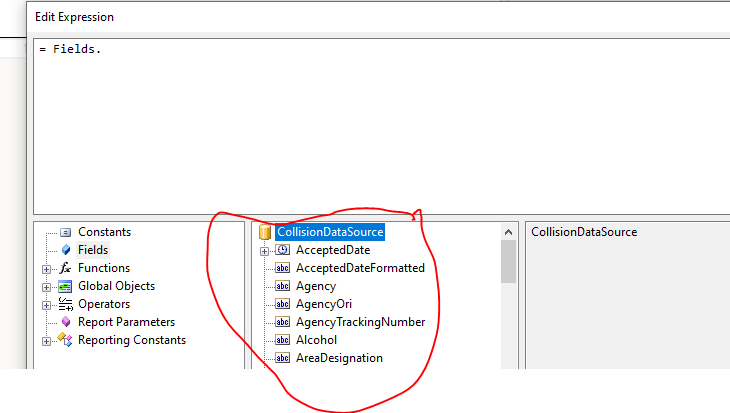Select Operators in the category tree

[104, 304]
